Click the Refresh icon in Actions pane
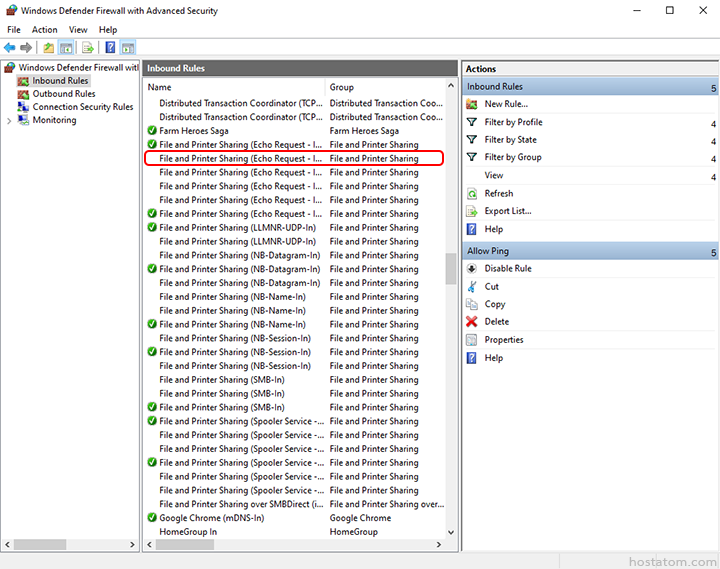Viewport: 720px width, 569px height. [x=473, y=193]
